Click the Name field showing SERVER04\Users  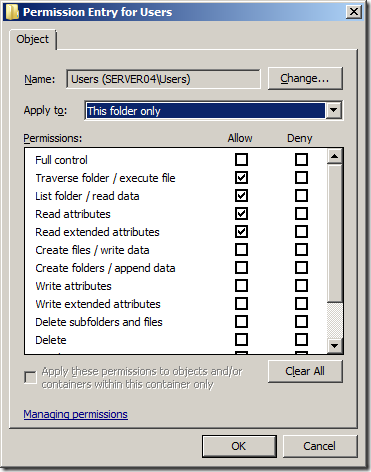point(163,79)
